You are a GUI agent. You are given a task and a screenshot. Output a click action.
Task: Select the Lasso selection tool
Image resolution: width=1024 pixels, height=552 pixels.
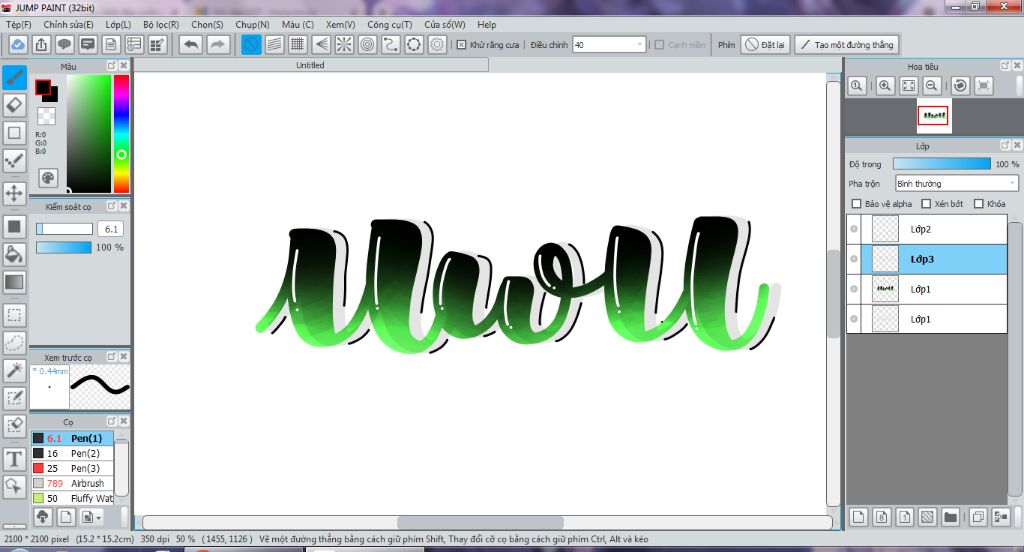coord(14,342)
